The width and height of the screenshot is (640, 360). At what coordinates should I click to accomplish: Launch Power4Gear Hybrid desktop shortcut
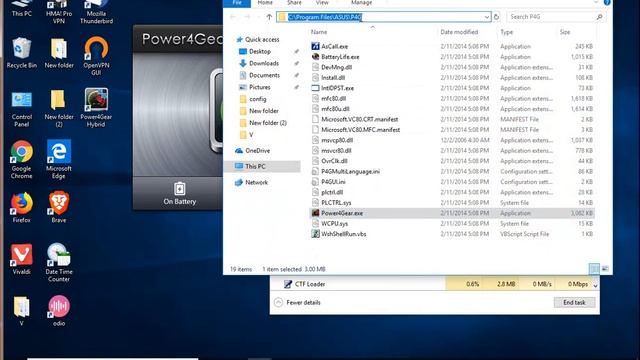click(96, 108)
